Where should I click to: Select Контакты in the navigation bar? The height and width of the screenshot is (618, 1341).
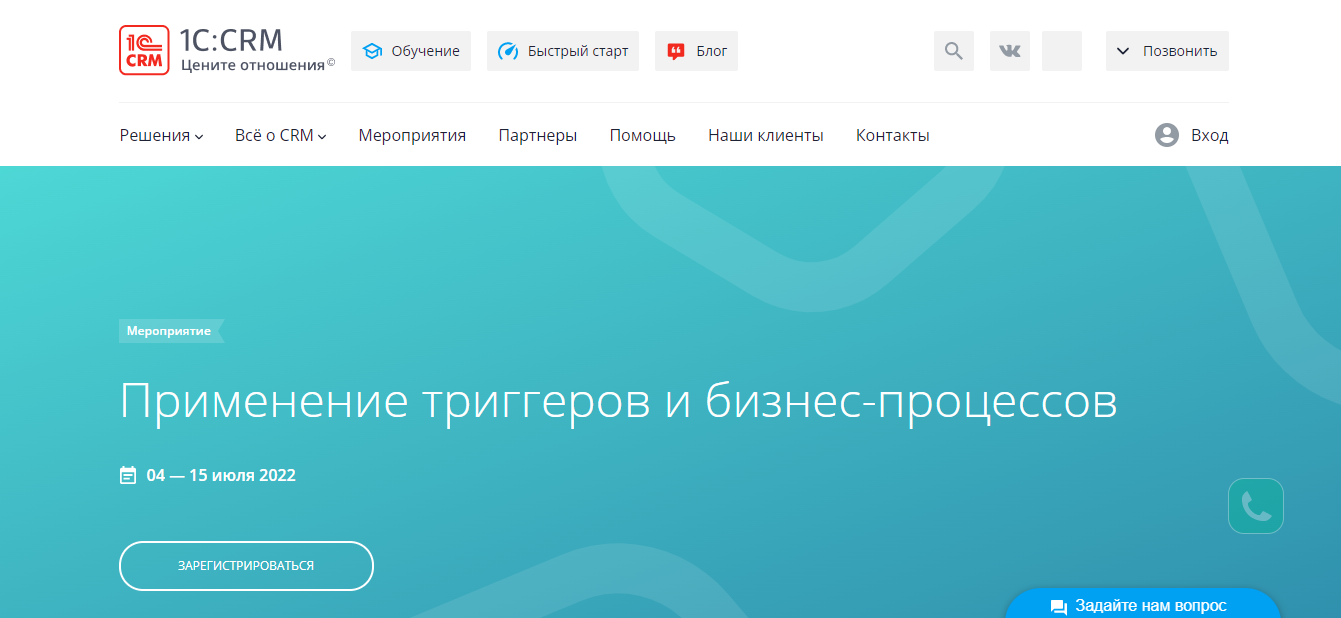click(892, 134)
